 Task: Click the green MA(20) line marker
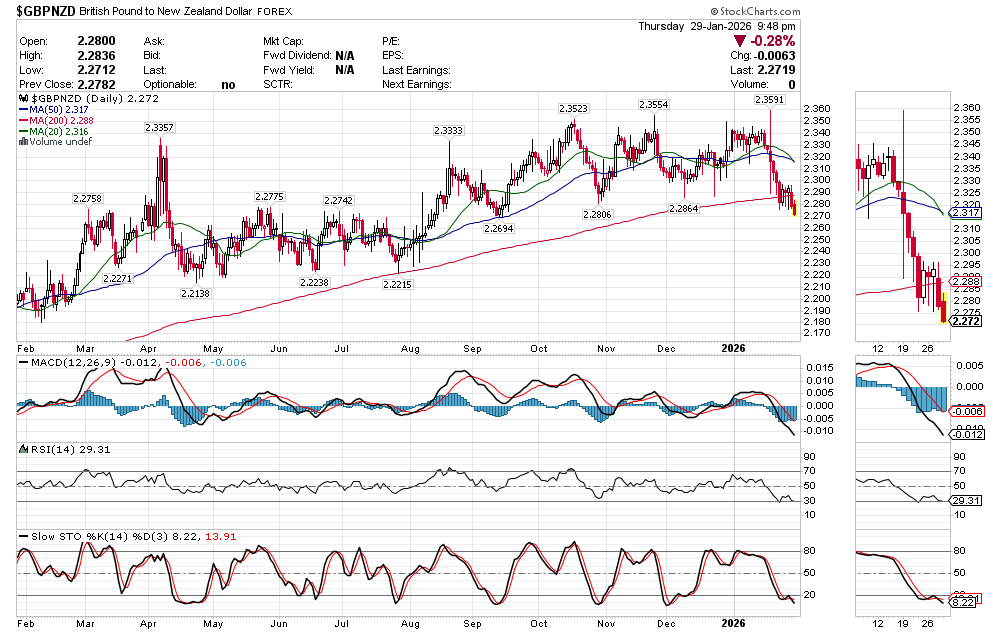point(24,131)
